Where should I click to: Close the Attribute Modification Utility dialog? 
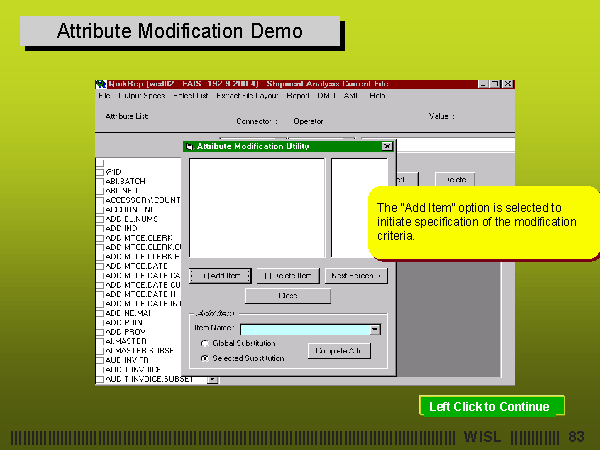click(x=387, y=146)
